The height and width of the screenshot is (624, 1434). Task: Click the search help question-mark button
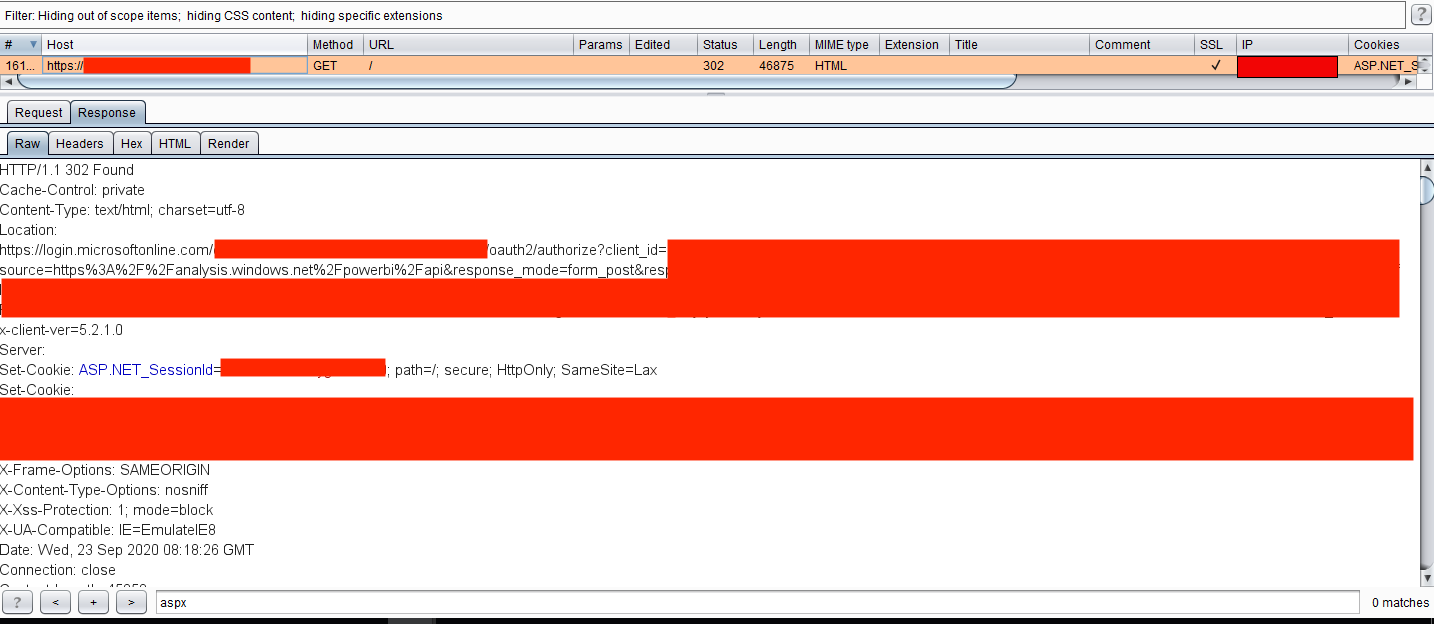tap(18, 602)
